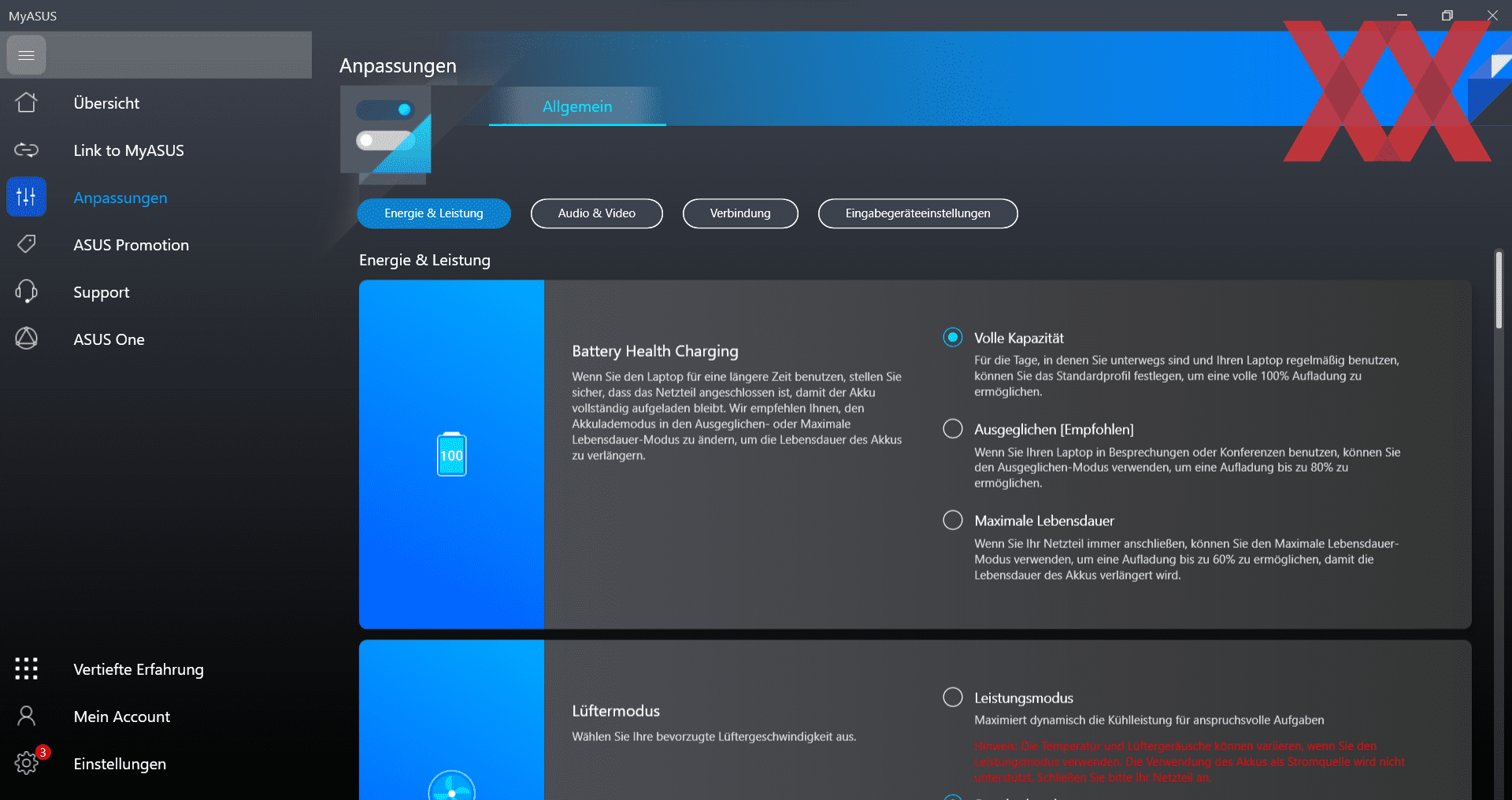Close the MyASUS window
This screenshot has width=1512, height=800.
[1492, 15]
